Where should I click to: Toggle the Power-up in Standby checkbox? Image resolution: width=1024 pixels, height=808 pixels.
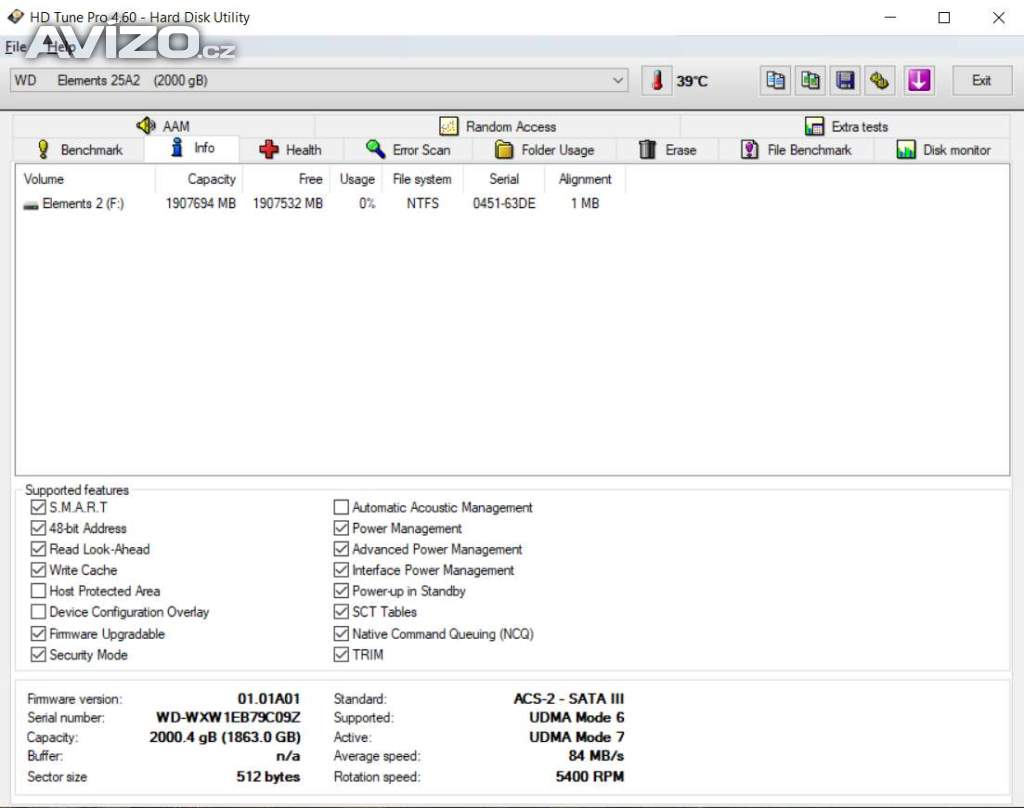coord(341,590)
